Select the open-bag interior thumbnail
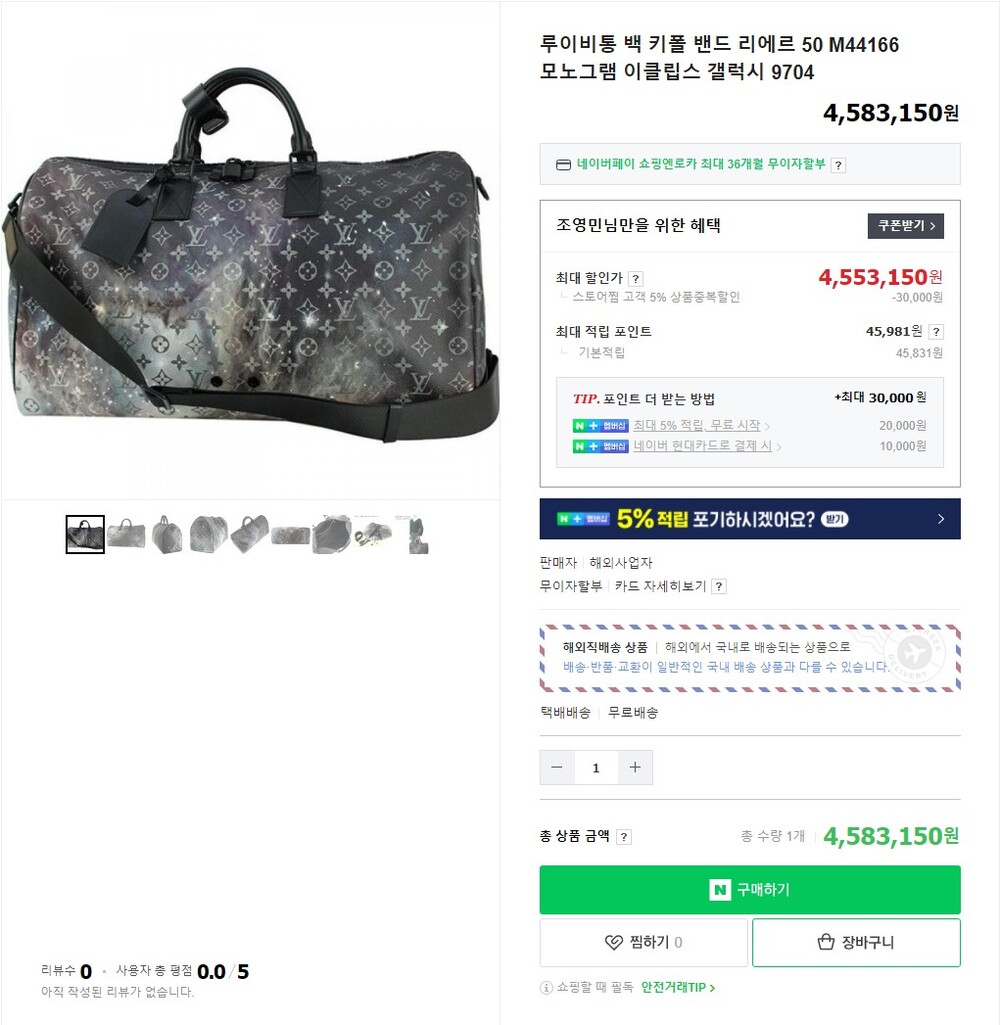This screenshot has width=1000, height=1025. [331, 534]
